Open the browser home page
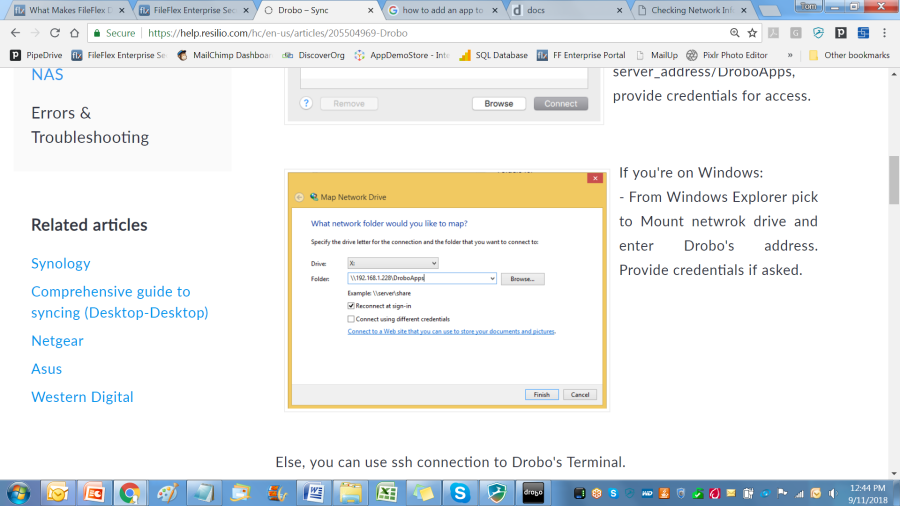Screen dimensions: 900x506 (x=74, y=33)
